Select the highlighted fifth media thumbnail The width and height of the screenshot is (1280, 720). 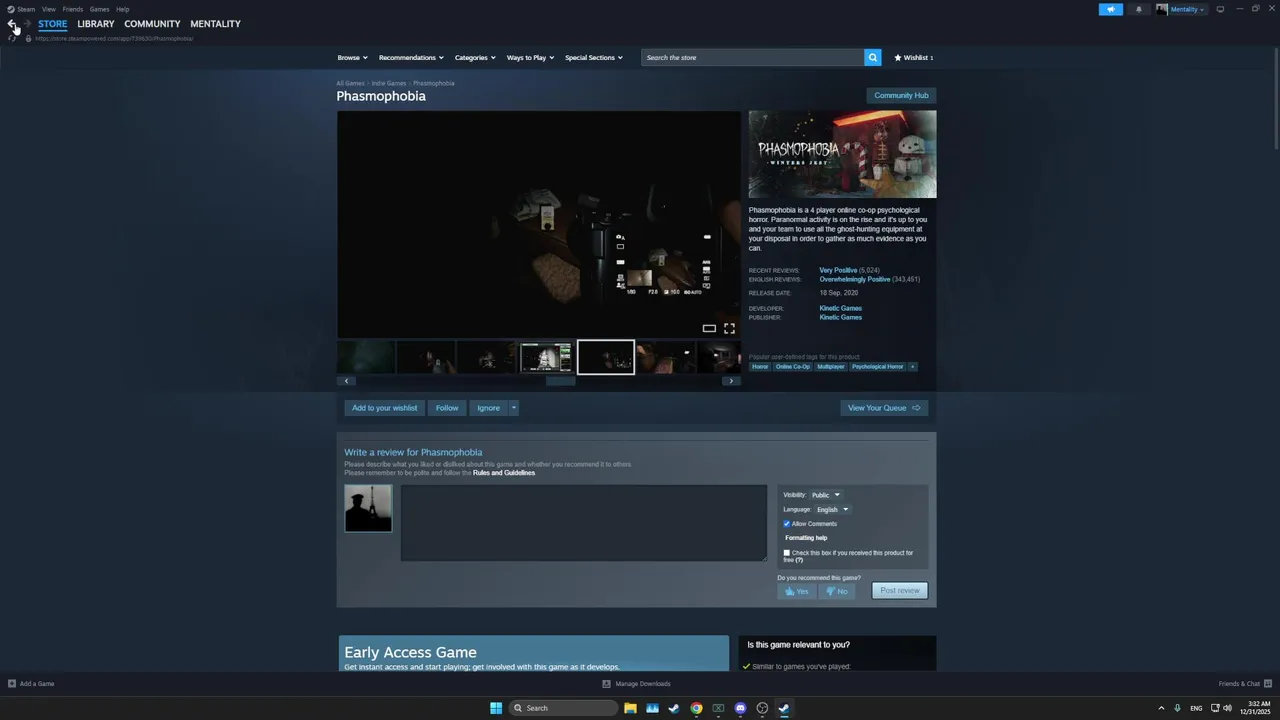pyautogui.click(x=605, y=357)
